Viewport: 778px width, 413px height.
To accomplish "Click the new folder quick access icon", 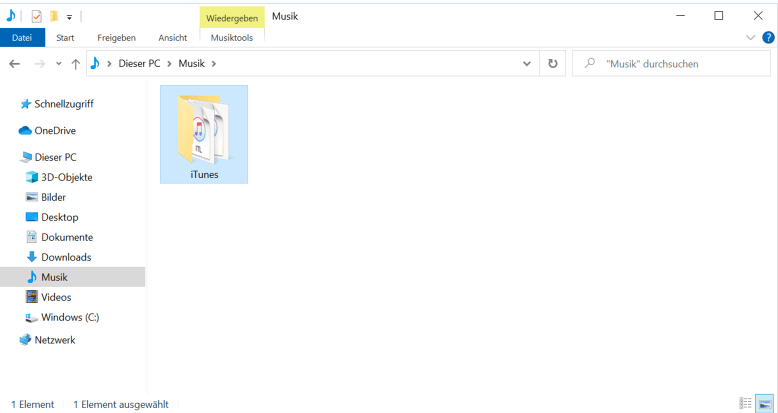I will (54, 16).
